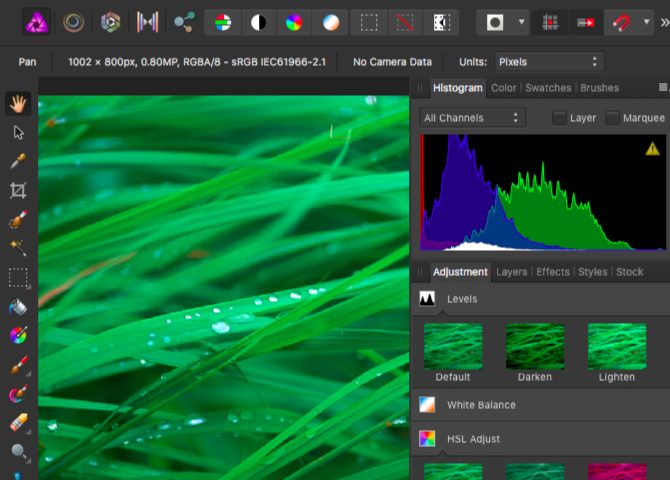Screen dimensions: 670x480
Task: Pick the Flood Select magic wand tool
Action: (18, 247)
